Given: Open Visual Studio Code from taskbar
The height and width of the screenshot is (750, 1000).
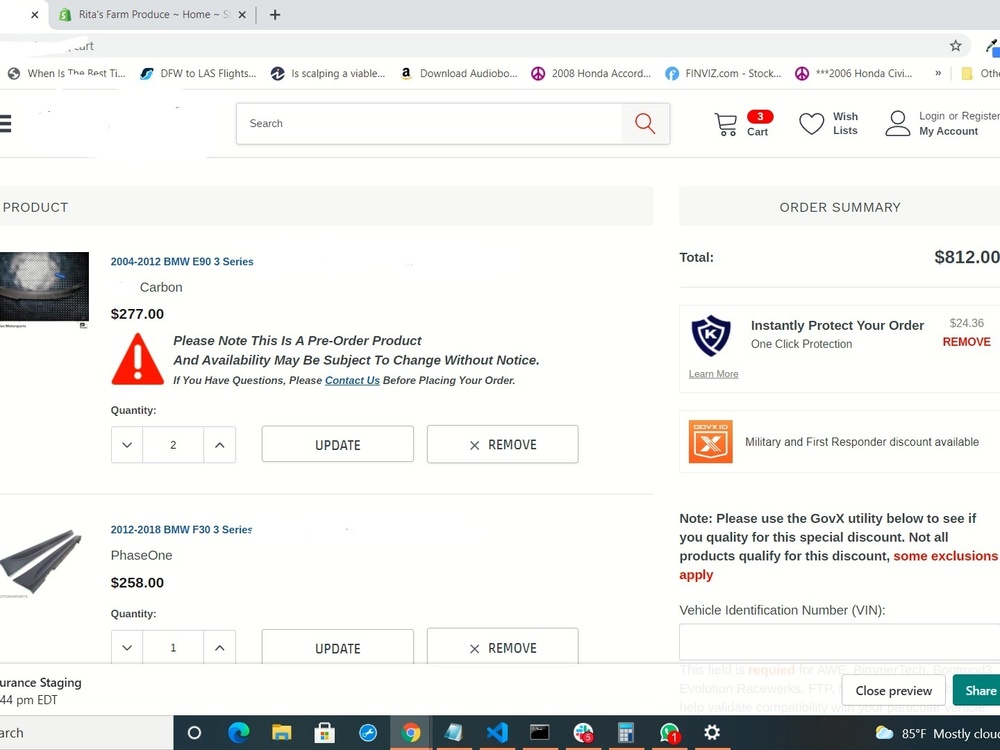Looking at the screenshot, I should point(497,733).
